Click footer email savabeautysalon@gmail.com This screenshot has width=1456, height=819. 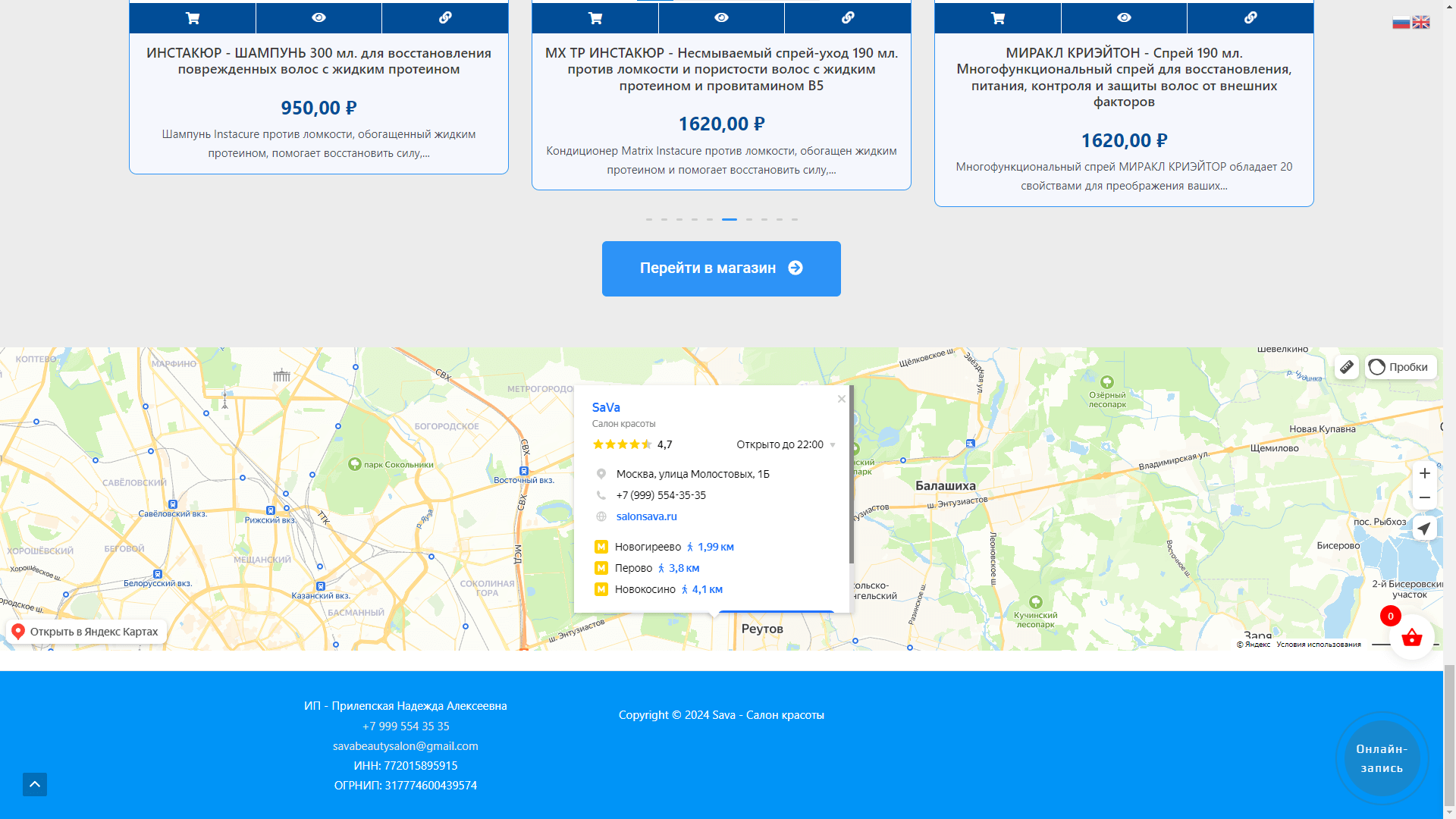406,746
